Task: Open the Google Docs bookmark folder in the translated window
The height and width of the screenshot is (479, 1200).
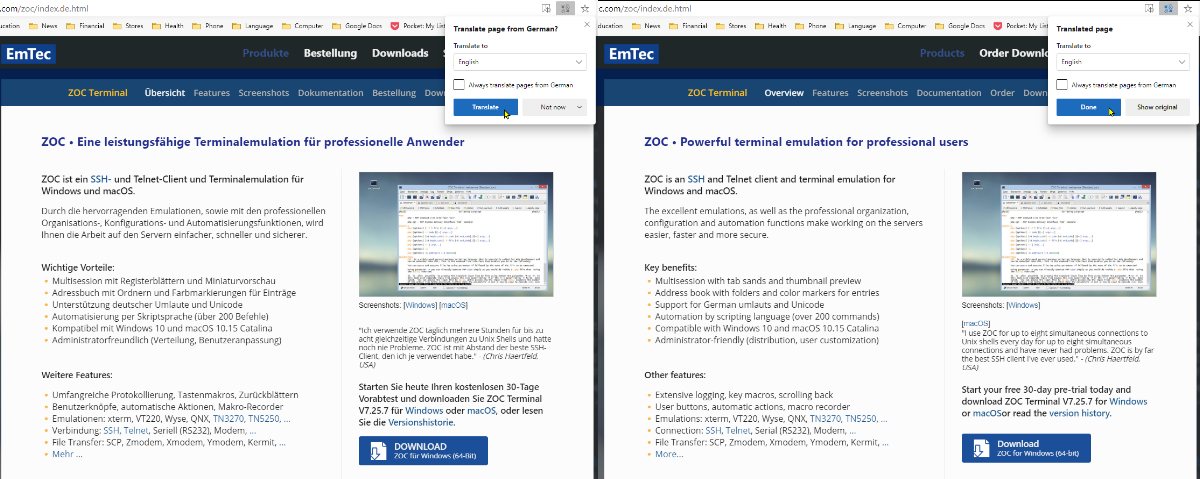Action: click(962, 24)
